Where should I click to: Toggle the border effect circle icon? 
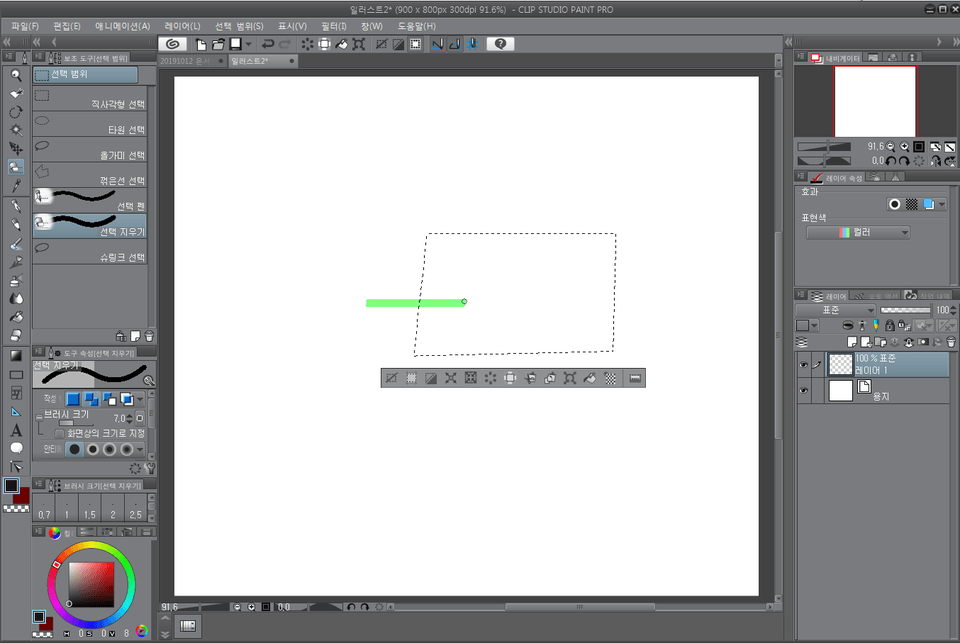pyautogui.click(x=894, y=205)
